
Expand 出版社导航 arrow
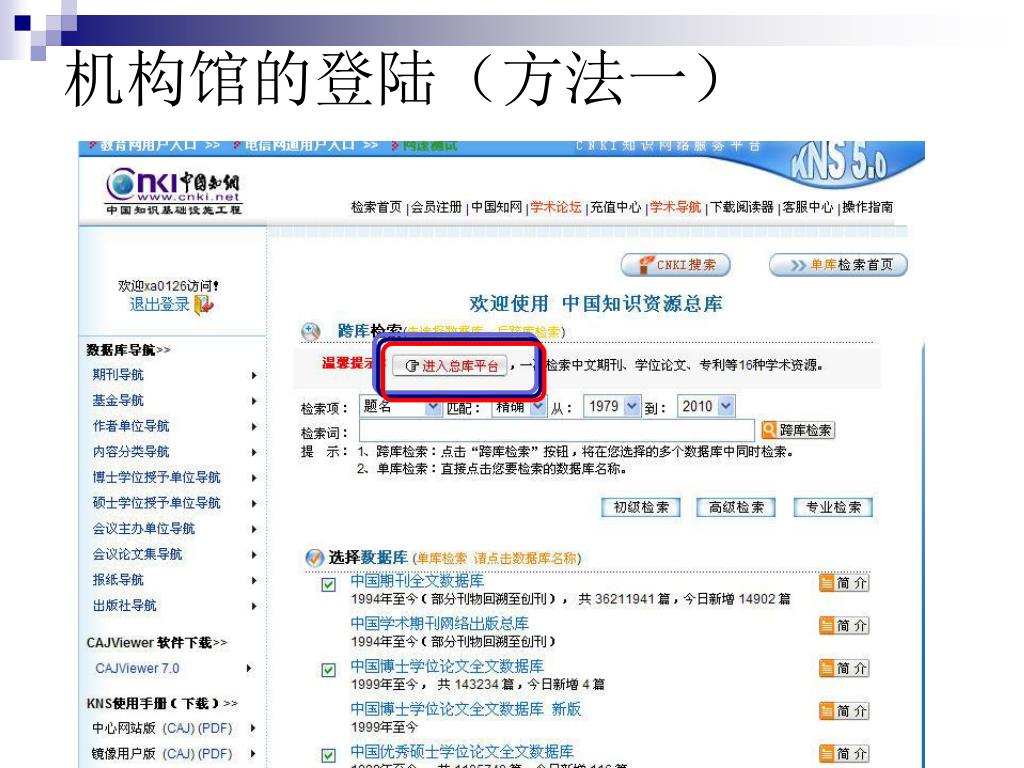point(254,606)
